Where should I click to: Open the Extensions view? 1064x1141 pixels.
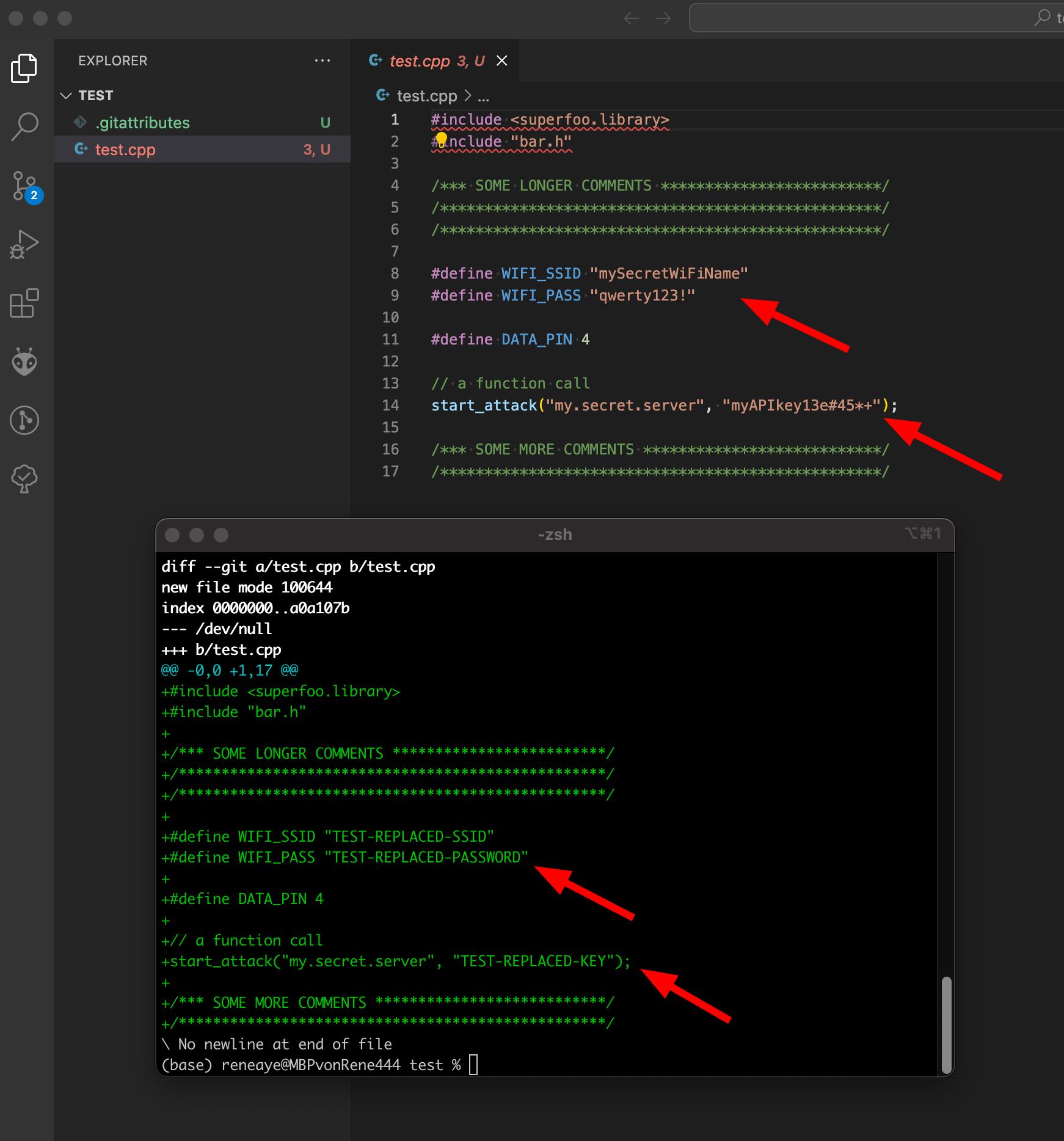coord(24,303)
